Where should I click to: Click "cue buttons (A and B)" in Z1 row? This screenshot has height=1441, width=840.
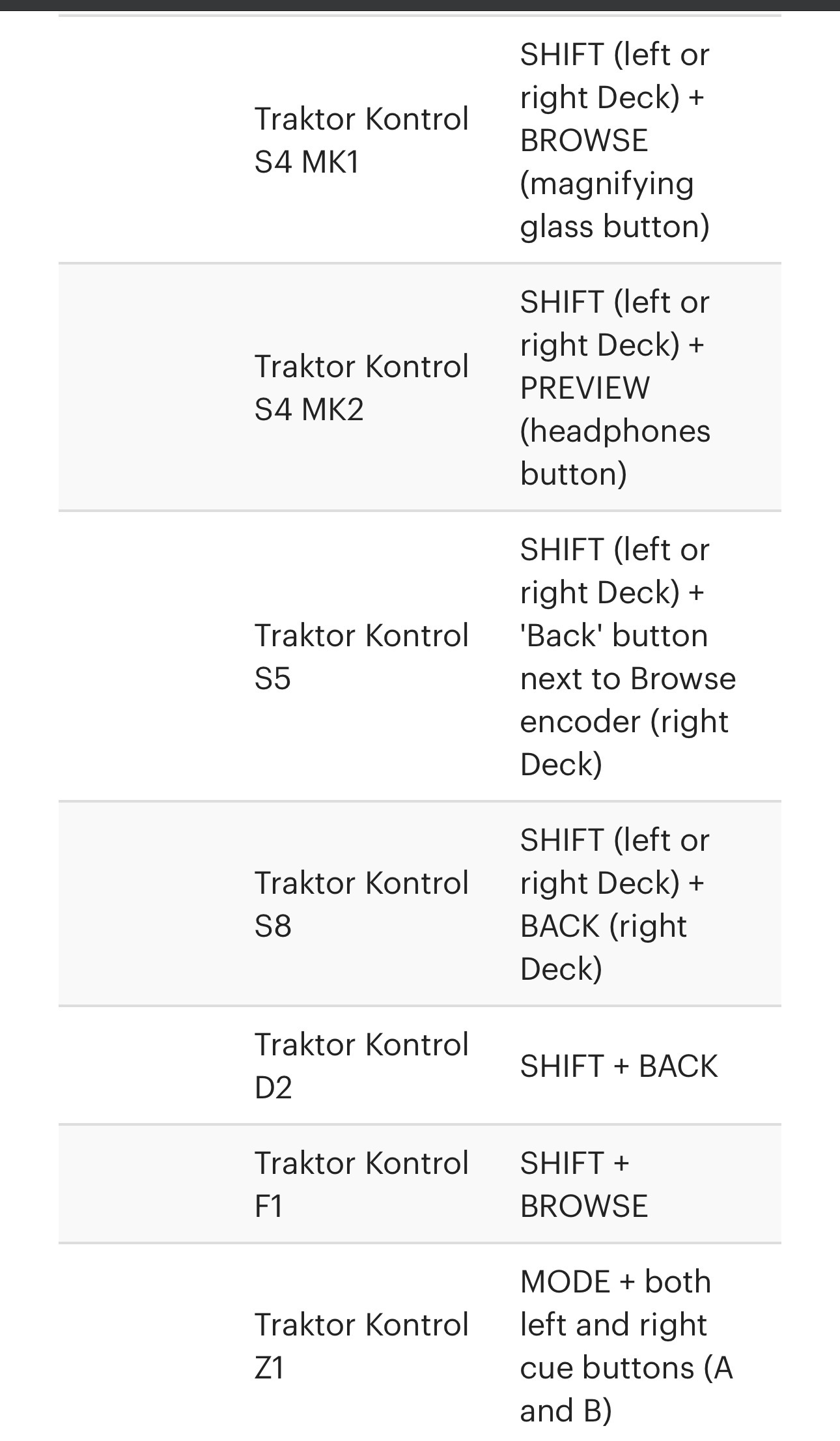pos(625,1389)
